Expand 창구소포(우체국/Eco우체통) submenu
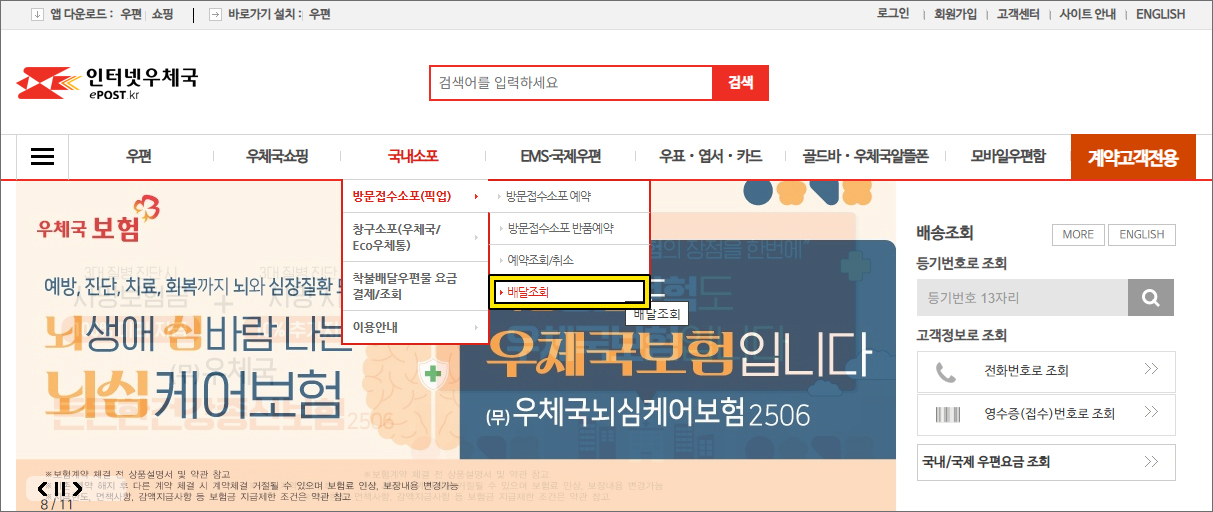1213x512 pixels. point(415,237)
